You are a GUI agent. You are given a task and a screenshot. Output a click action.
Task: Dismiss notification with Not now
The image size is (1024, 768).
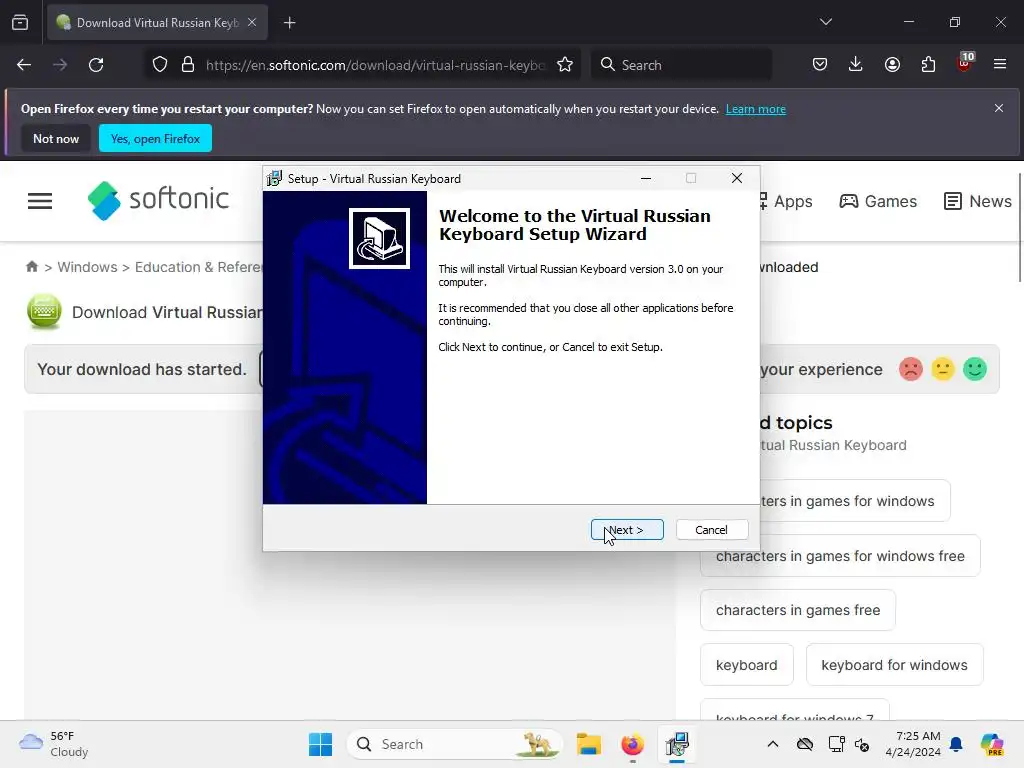56,138
